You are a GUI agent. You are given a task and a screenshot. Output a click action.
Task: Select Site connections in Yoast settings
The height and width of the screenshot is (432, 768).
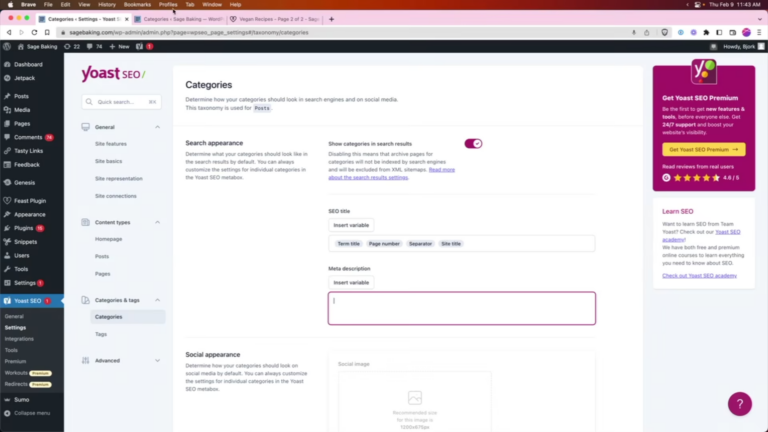(116, 196)
